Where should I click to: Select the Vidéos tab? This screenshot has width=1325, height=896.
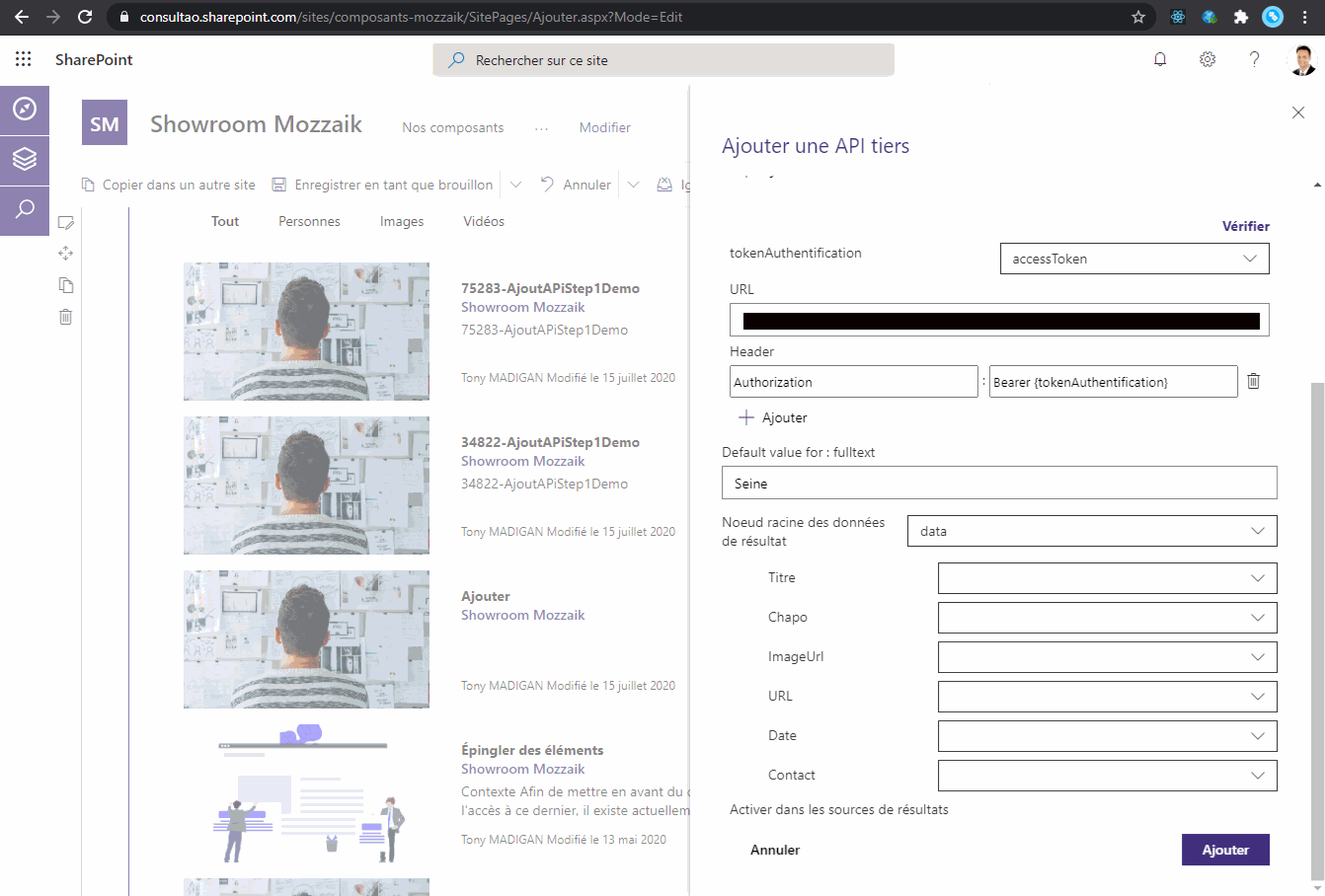pyautogui.click(x=484, y=221)
